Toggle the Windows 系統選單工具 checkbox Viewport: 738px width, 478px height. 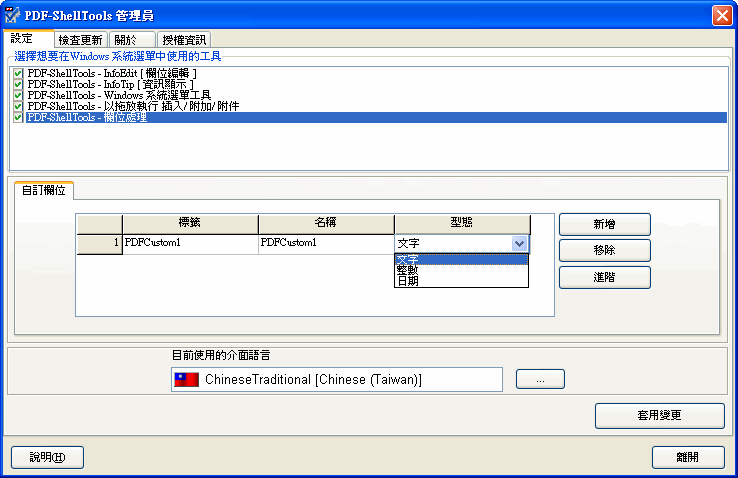pos(18,95)
